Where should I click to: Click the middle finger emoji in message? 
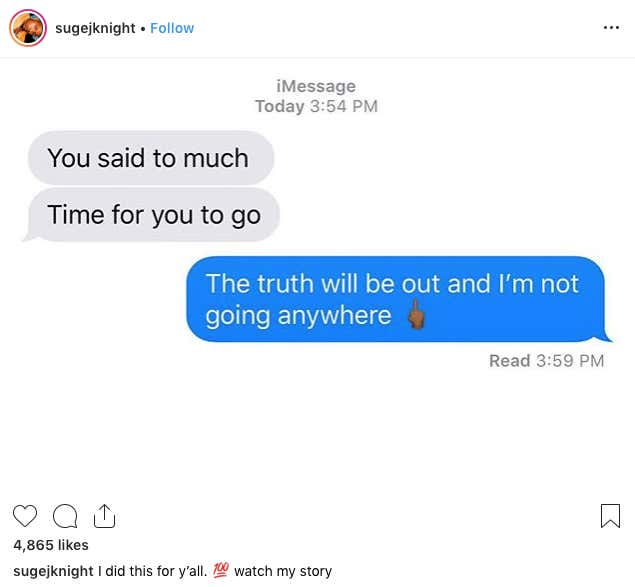point(416,315)
